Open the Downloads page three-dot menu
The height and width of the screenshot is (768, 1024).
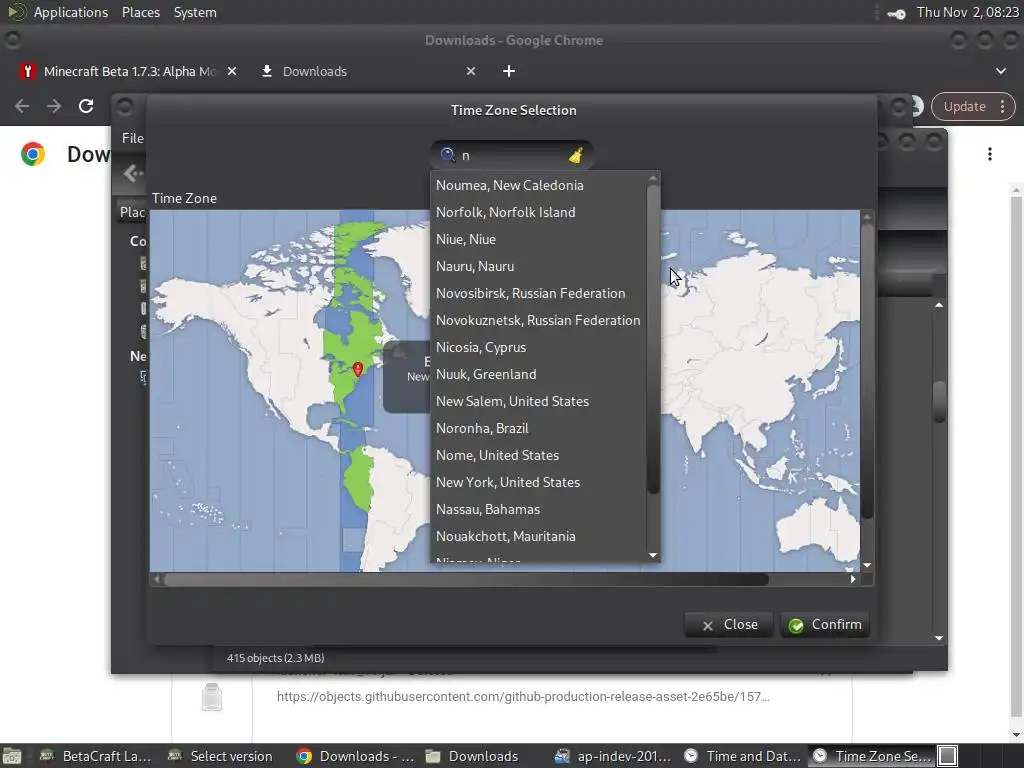[990, 154]
